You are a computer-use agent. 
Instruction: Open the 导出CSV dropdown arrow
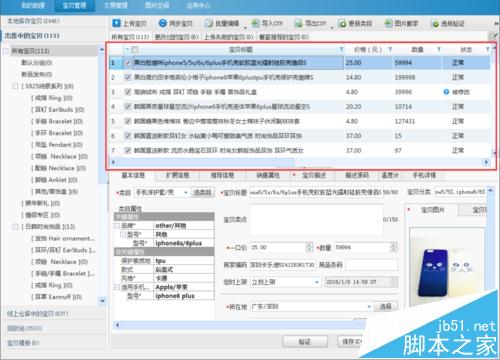(x=332, y=27)
